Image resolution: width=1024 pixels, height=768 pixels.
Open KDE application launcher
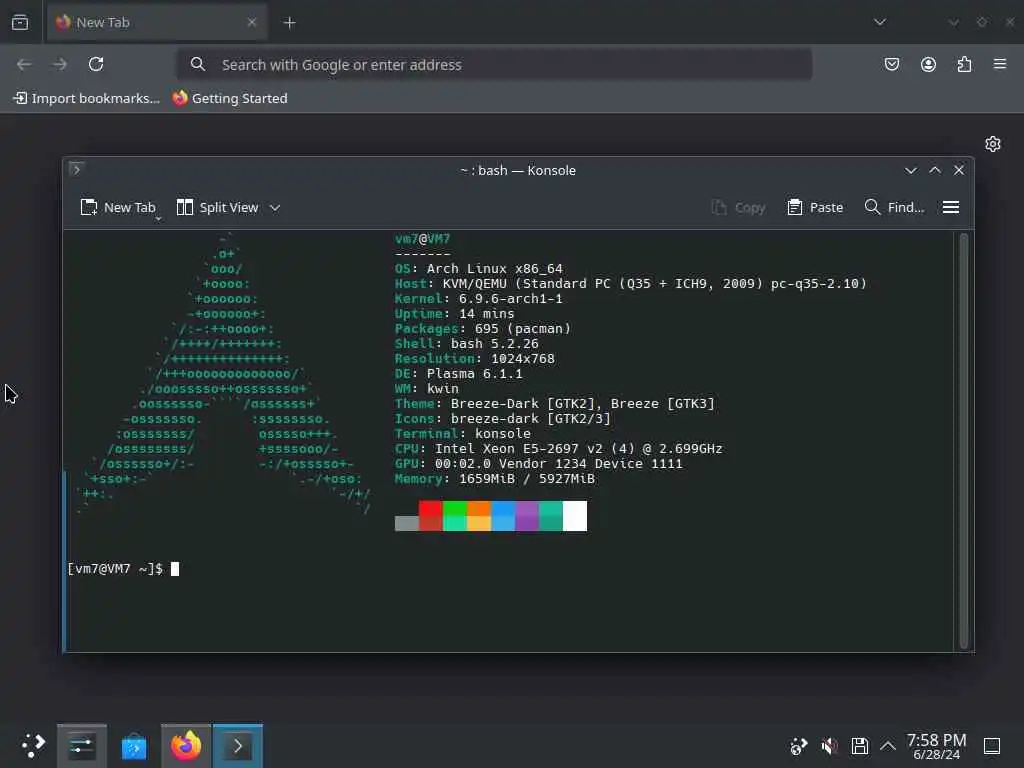pyautogui.click(x=33, y=745)
